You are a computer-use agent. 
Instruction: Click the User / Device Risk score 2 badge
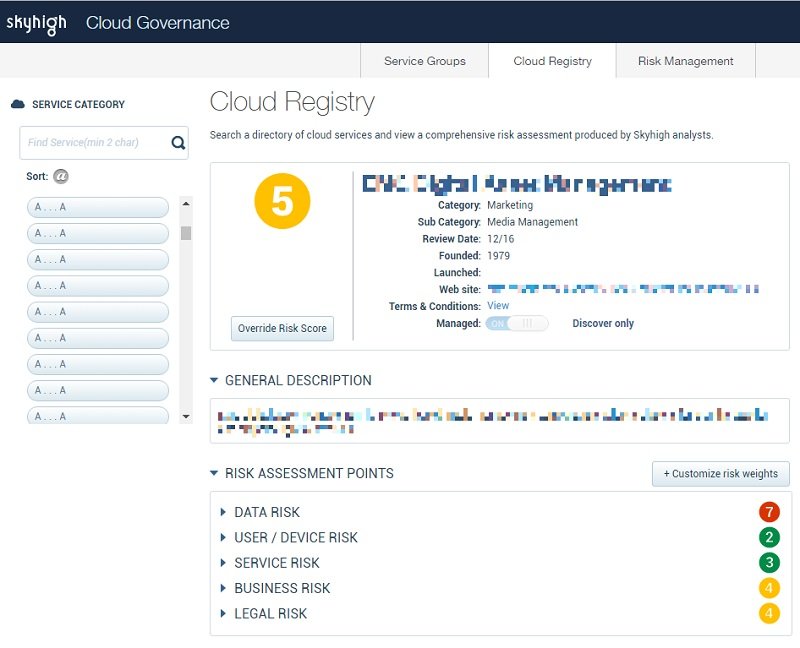(x=769, y=537)
